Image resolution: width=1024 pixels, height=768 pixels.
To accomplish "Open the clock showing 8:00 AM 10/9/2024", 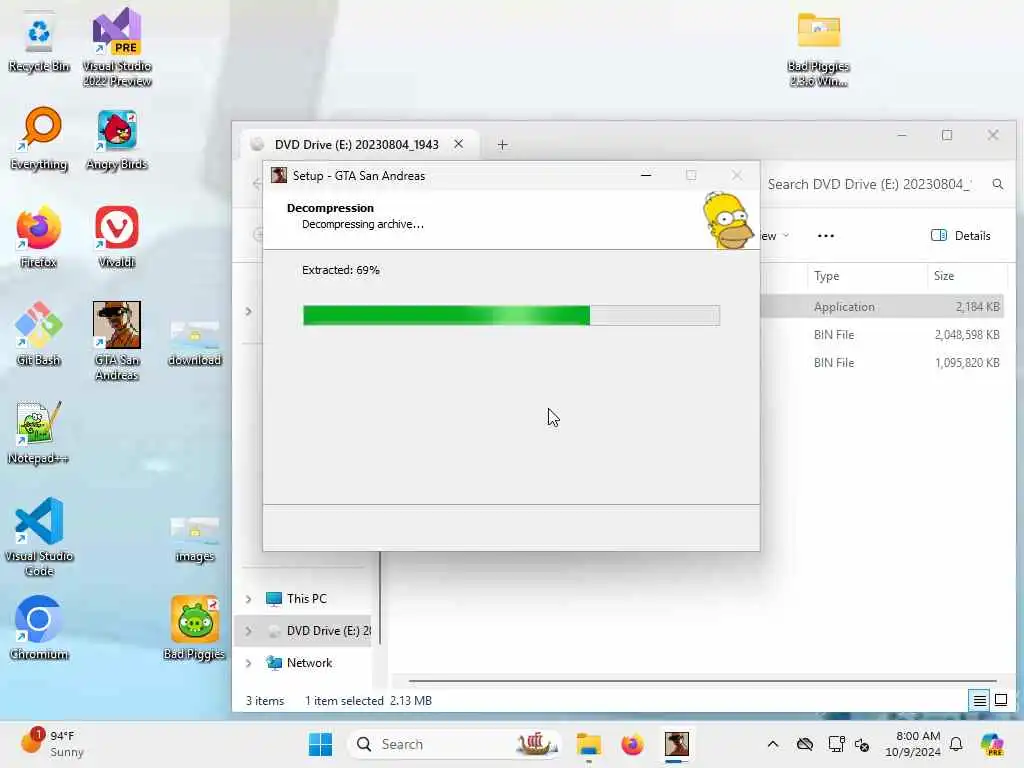I will tap(912, 744).
